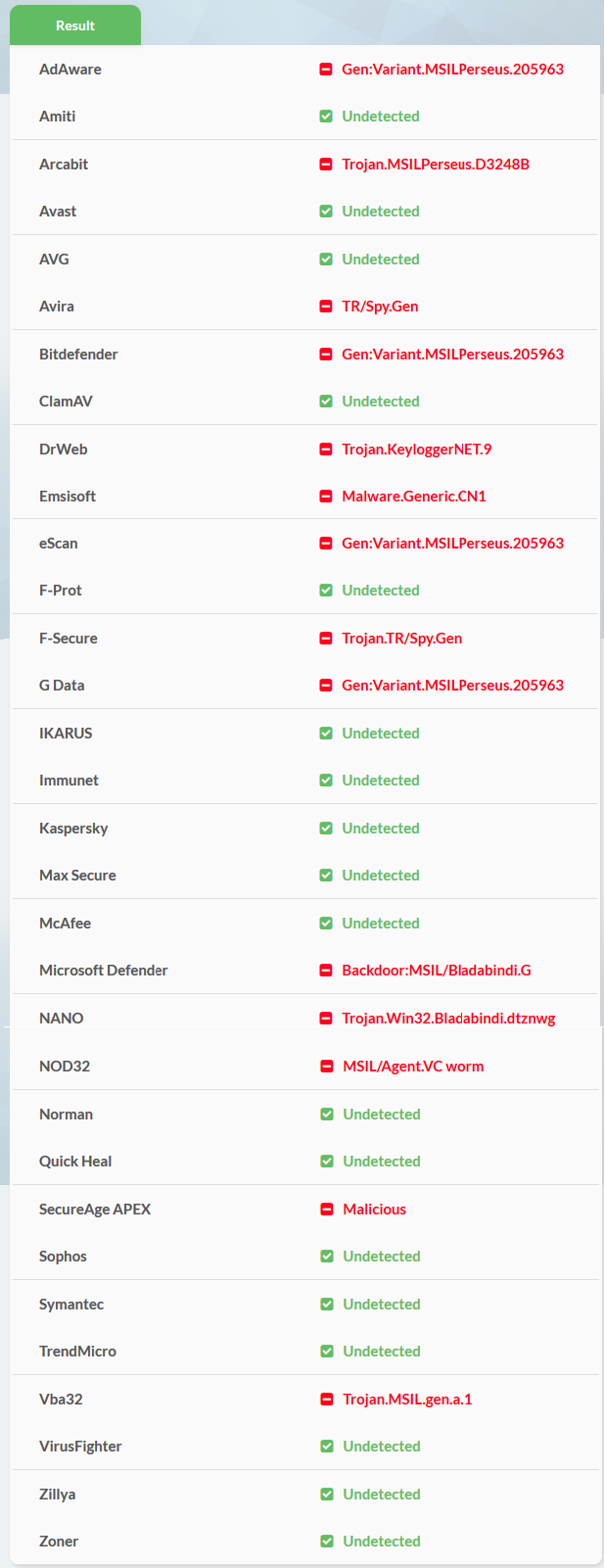Image resolution: width=605 pixels, height=1568 pixels.
Task: Click the green check icon for Amiti
Action: (x=326, y=117)
